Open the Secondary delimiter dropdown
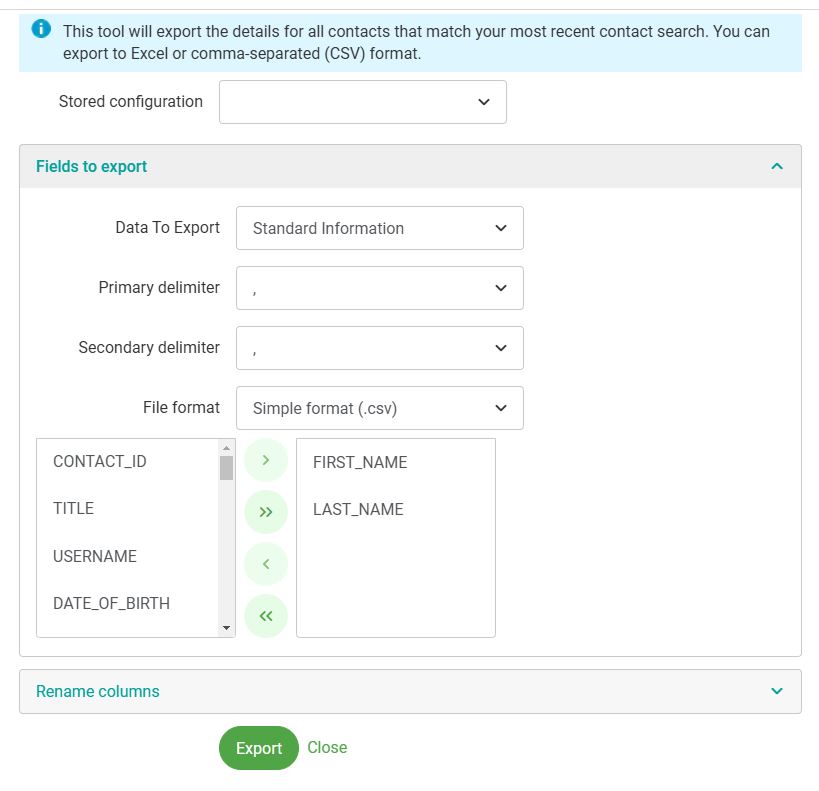The width and height of the screenshot is (819, 791). click(x=380, y=348)
